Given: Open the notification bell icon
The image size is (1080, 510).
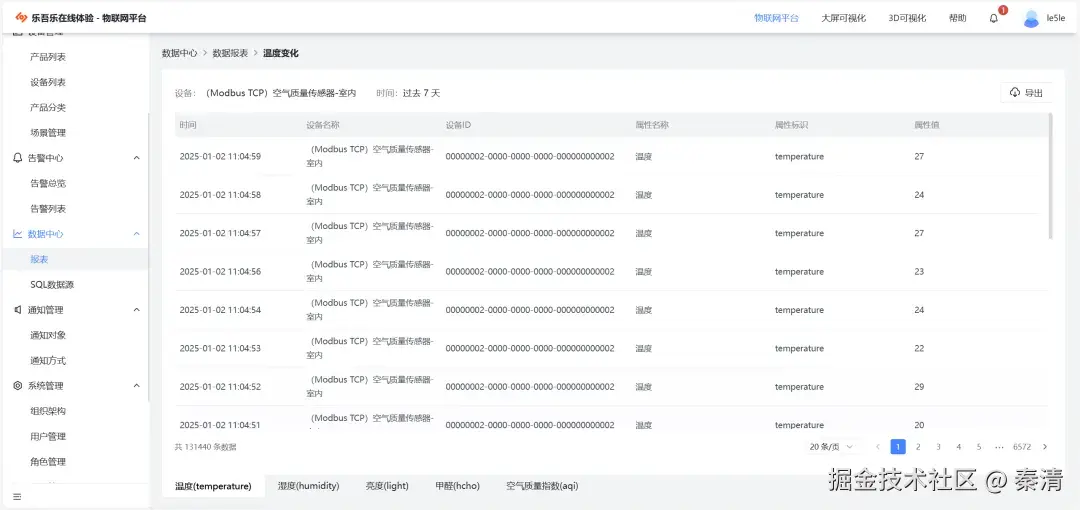Looking at the screenshot, I should pos(993,19).
